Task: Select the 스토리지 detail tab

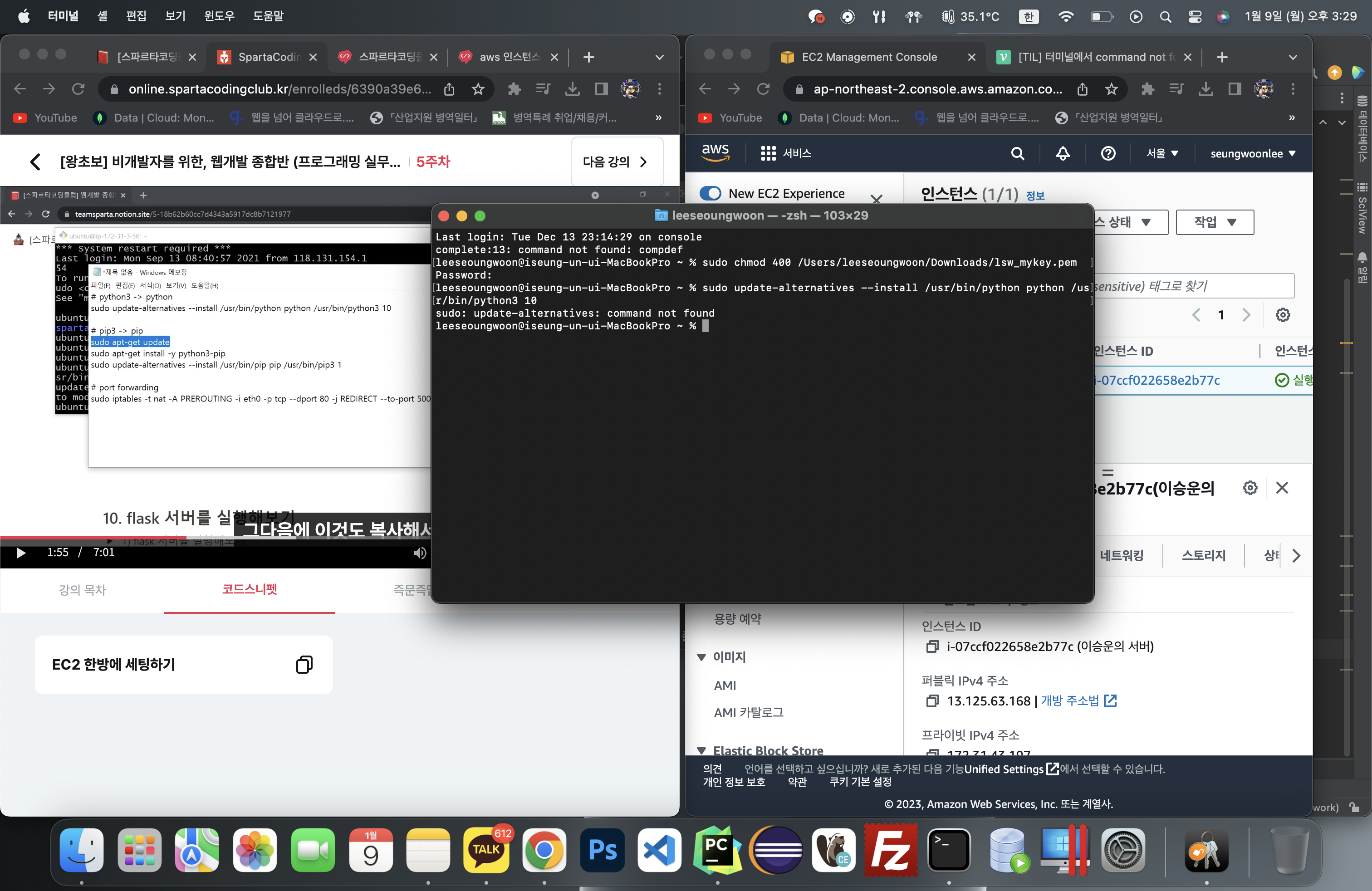Action: click(1204, 555)
